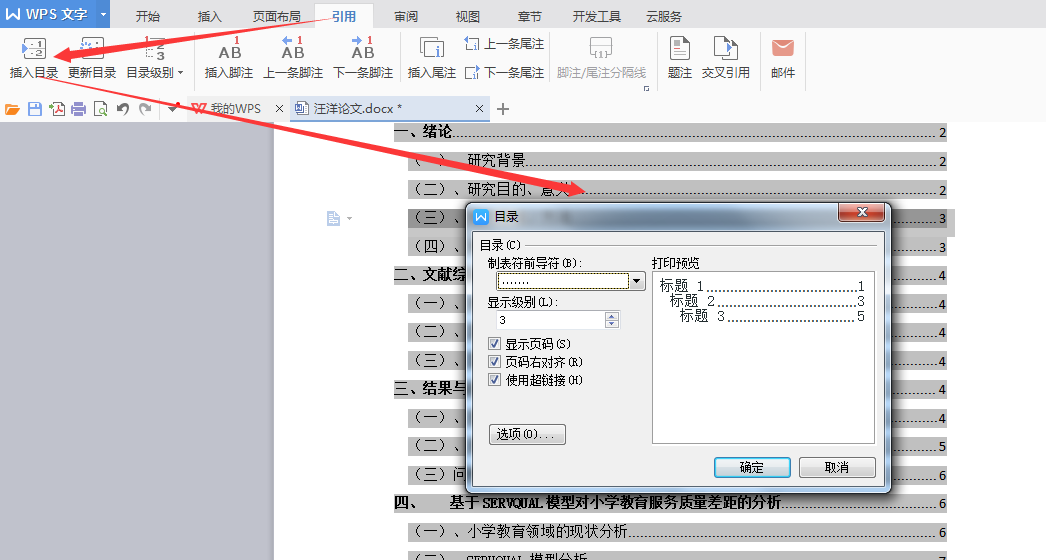Viewport: 1046px width, 560px height.
Task: Open the 页面布局 ribbon tab
Action: 276,16
